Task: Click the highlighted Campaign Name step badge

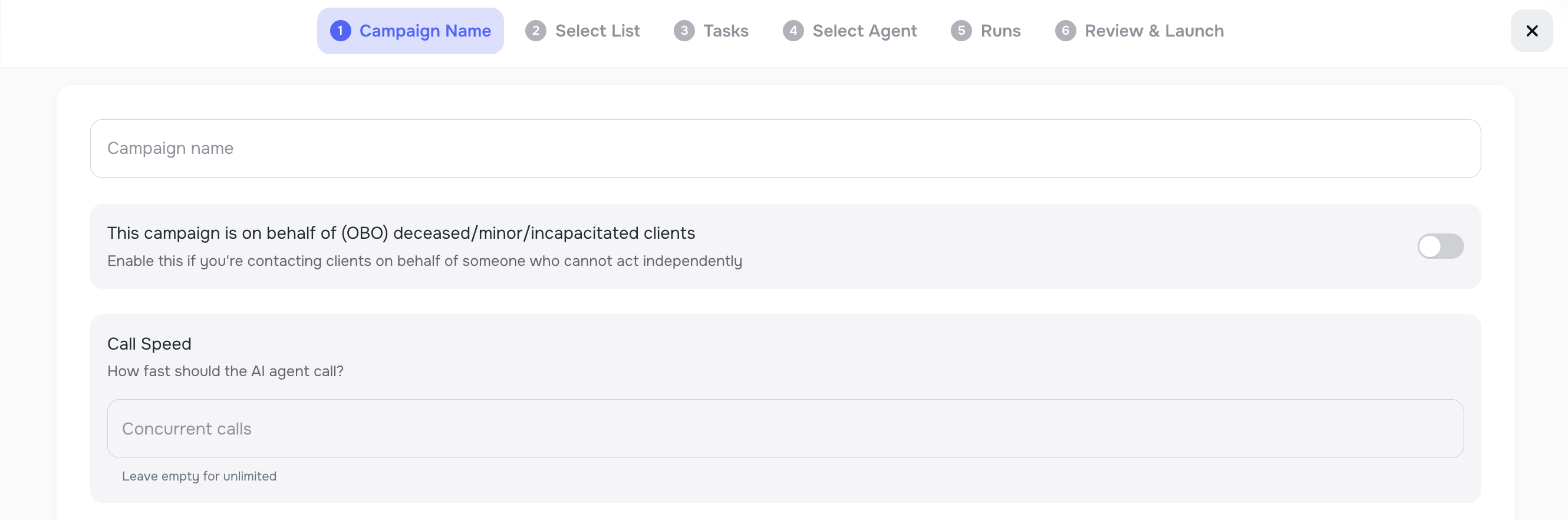Action: click(410, 31)
